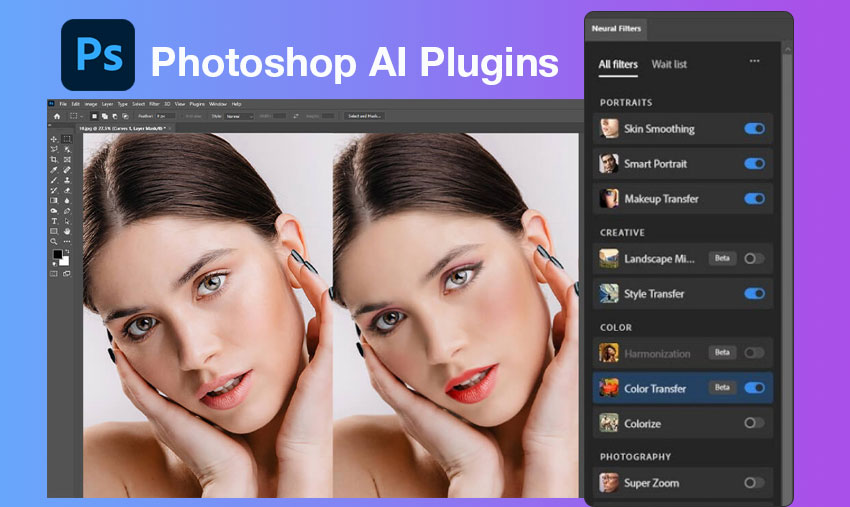Open the Plugins menu
The height and width of the screenshot is (507, 850).
(x=197, y=104)
